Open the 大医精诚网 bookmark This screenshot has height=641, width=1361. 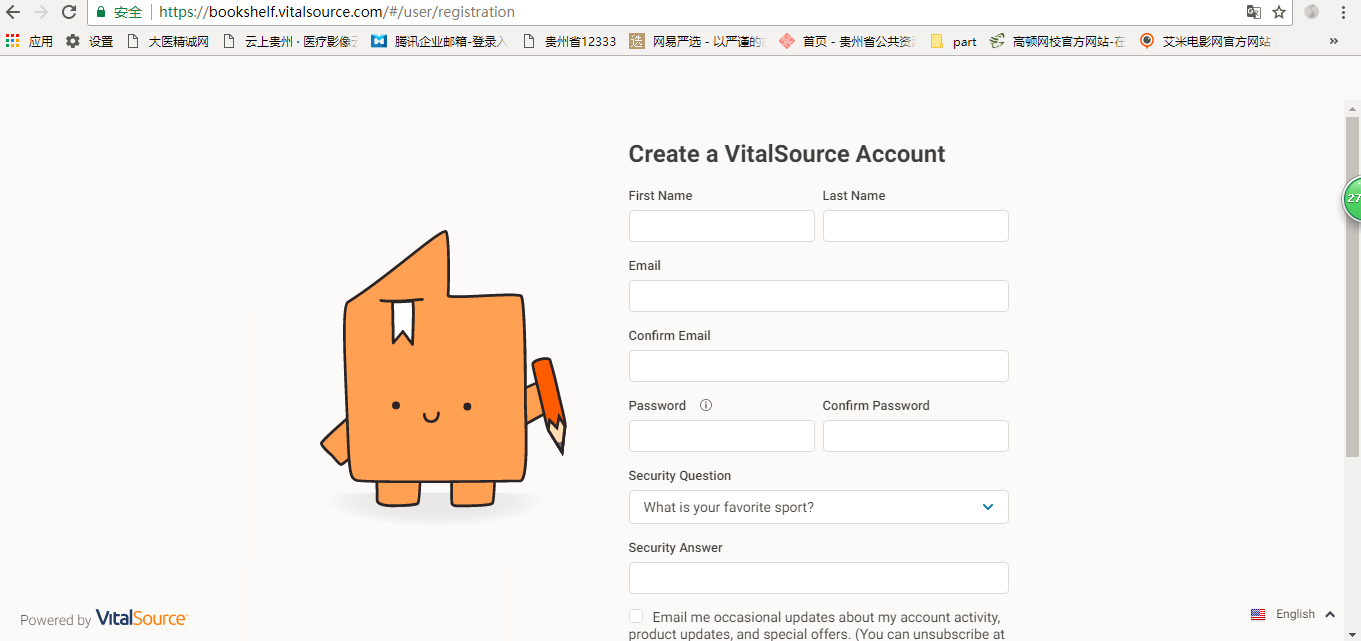(x=168, y=41)
